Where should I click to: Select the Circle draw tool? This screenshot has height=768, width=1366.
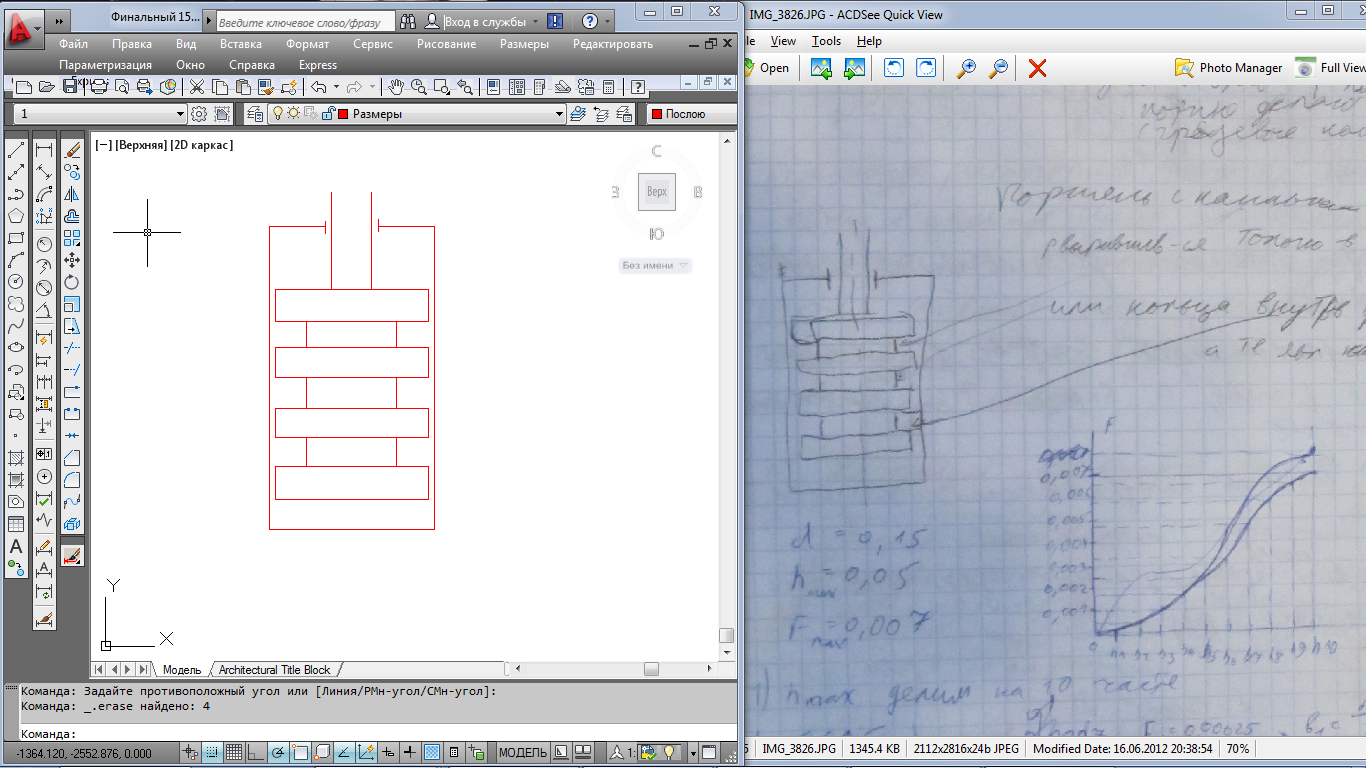click(x=16, y=283)
